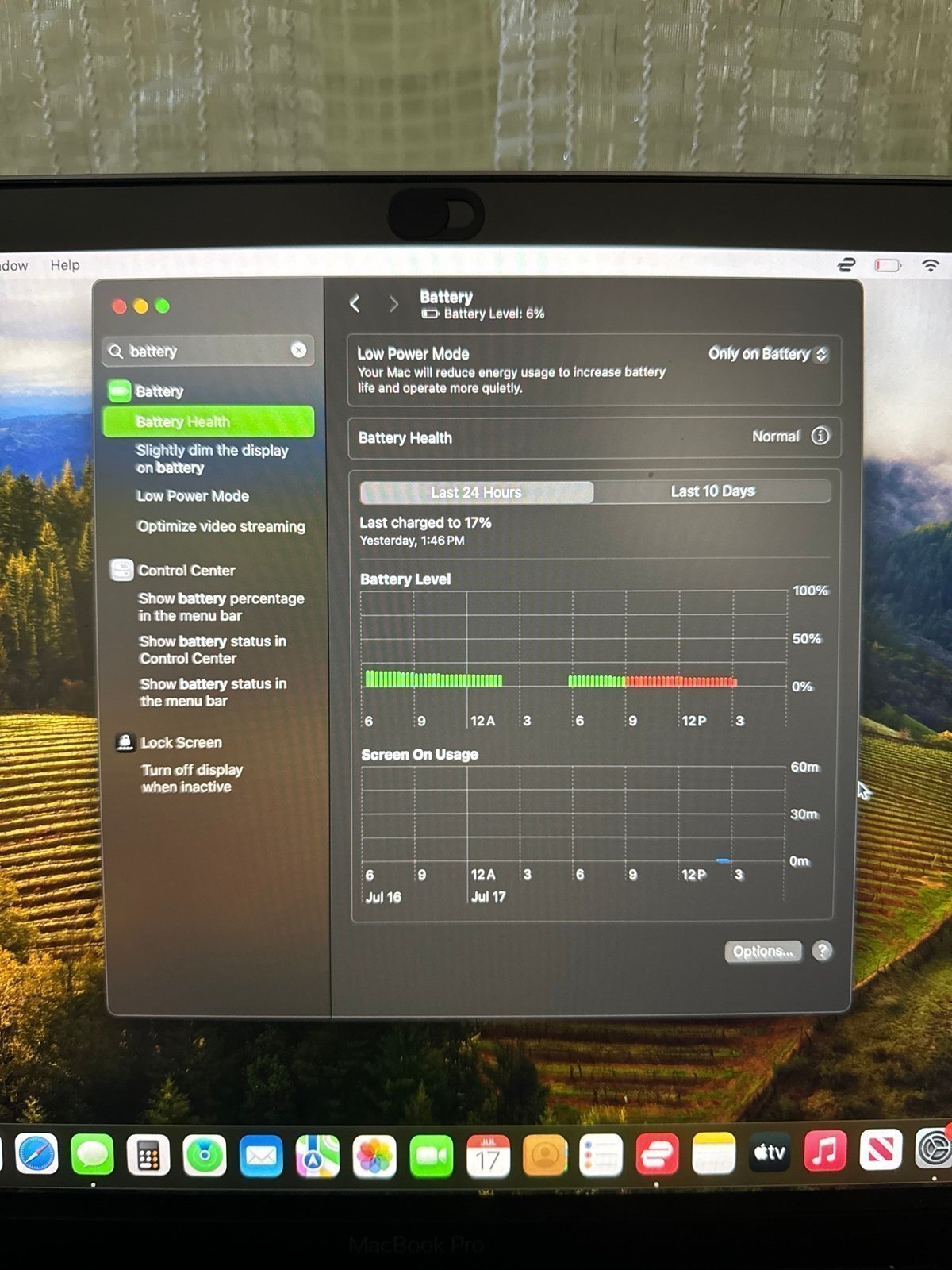
Task: Click the Control Center sidebar icon
Action: coord(121,570)
